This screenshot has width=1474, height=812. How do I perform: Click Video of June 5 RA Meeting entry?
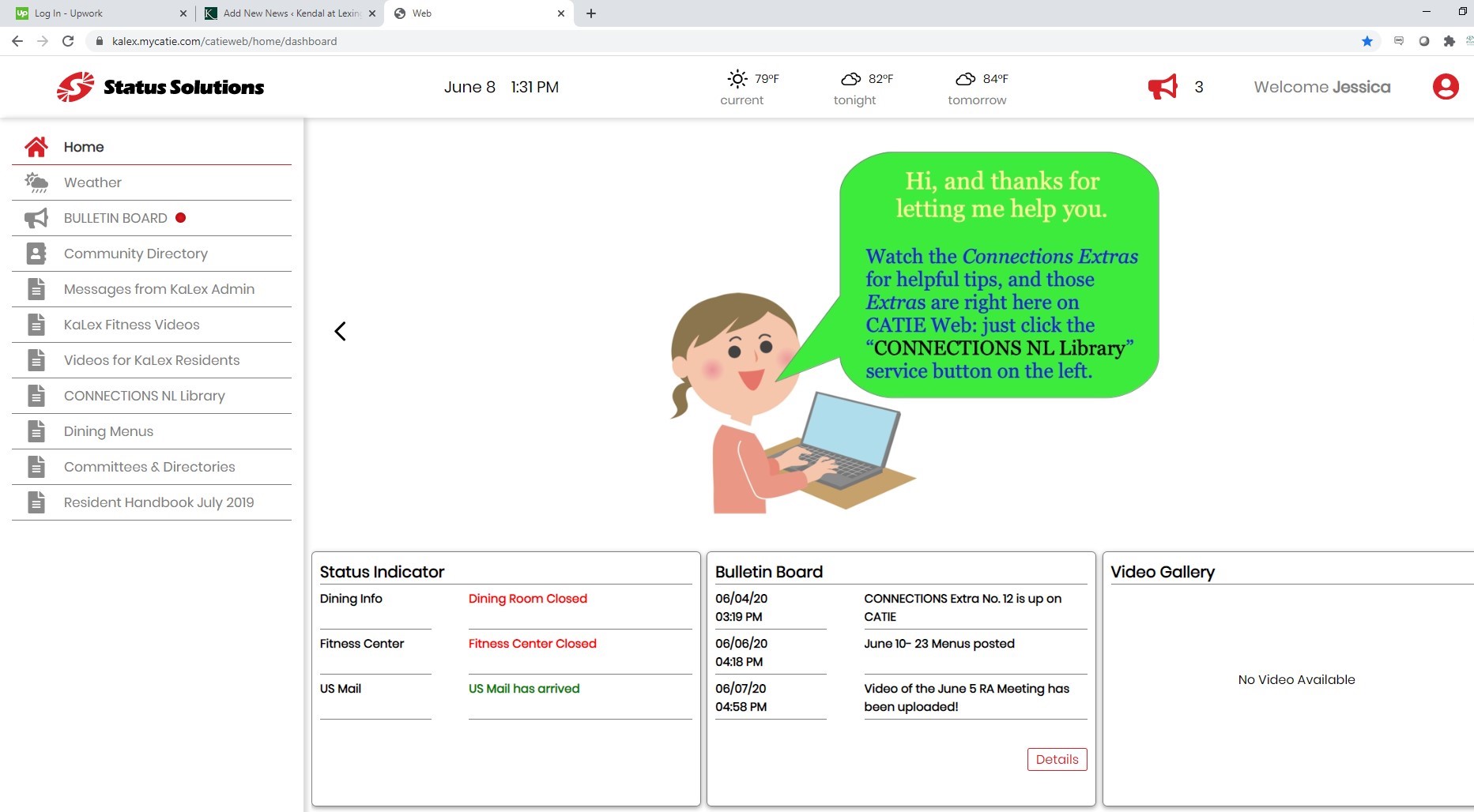click(x=967, y=697)
